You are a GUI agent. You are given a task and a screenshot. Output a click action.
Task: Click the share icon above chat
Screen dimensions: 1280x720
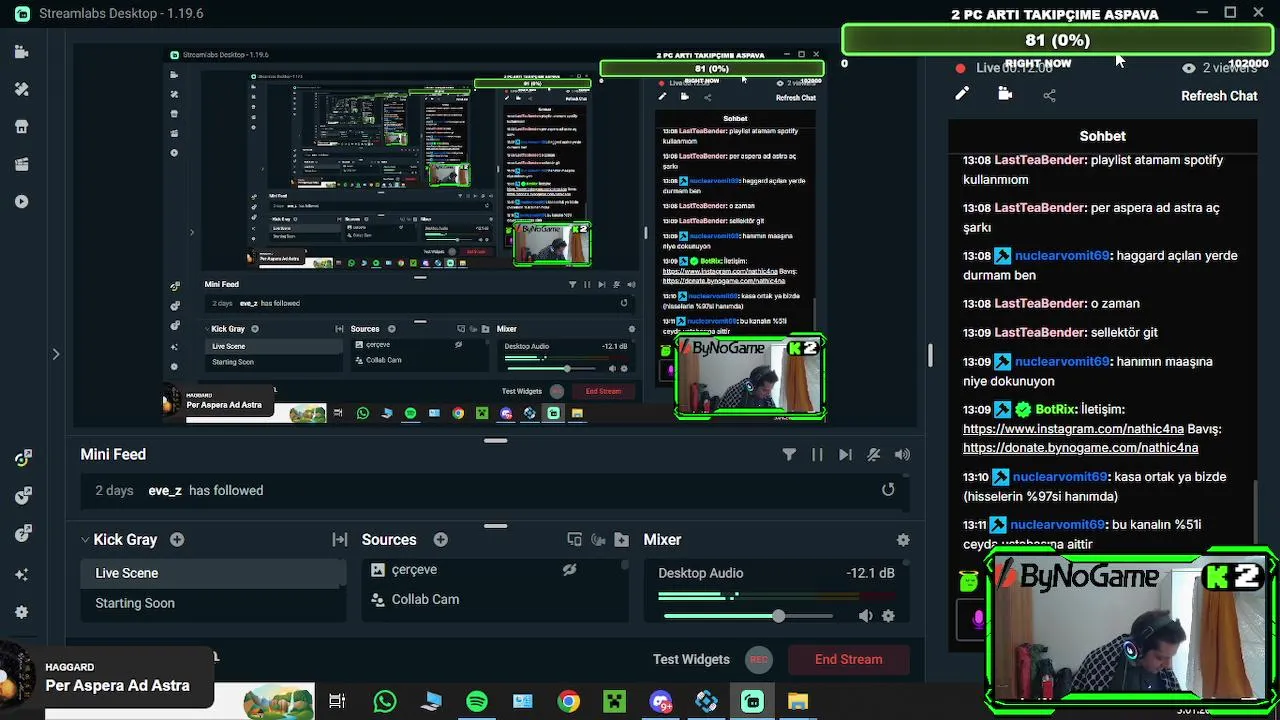pyautogui.click(x=1049, y=95)
